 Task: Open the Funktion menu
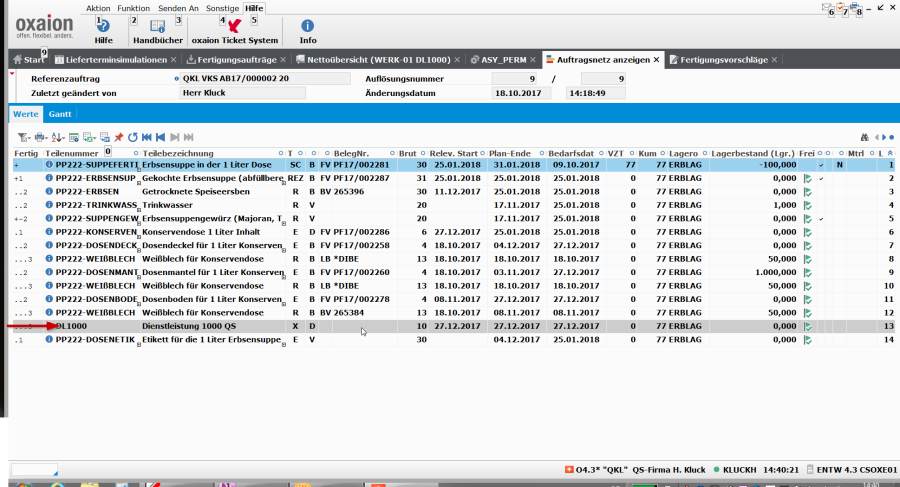[x=133, y=8]
